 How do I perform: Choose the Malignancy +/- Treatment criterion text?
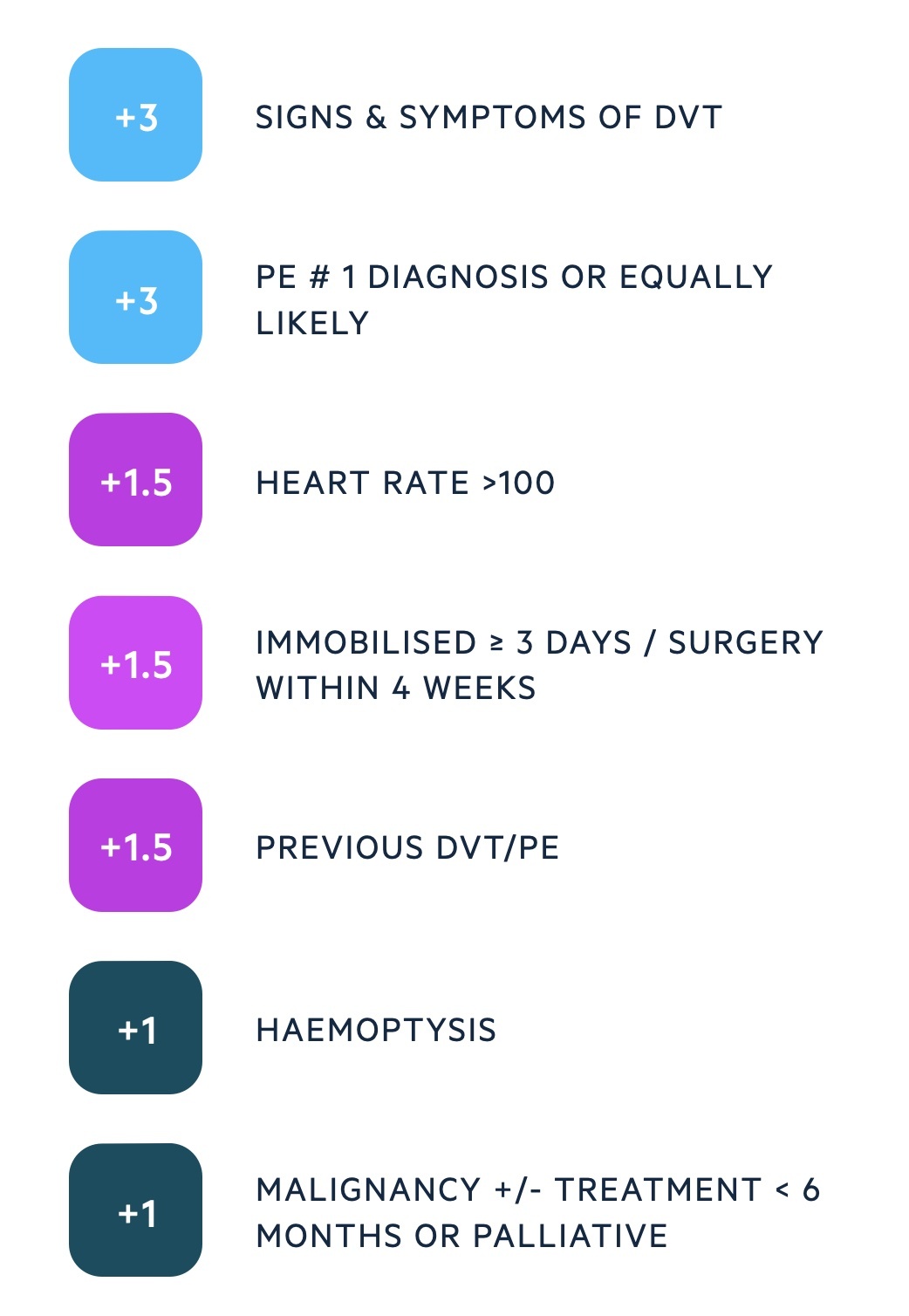[x=538, y=1212]
